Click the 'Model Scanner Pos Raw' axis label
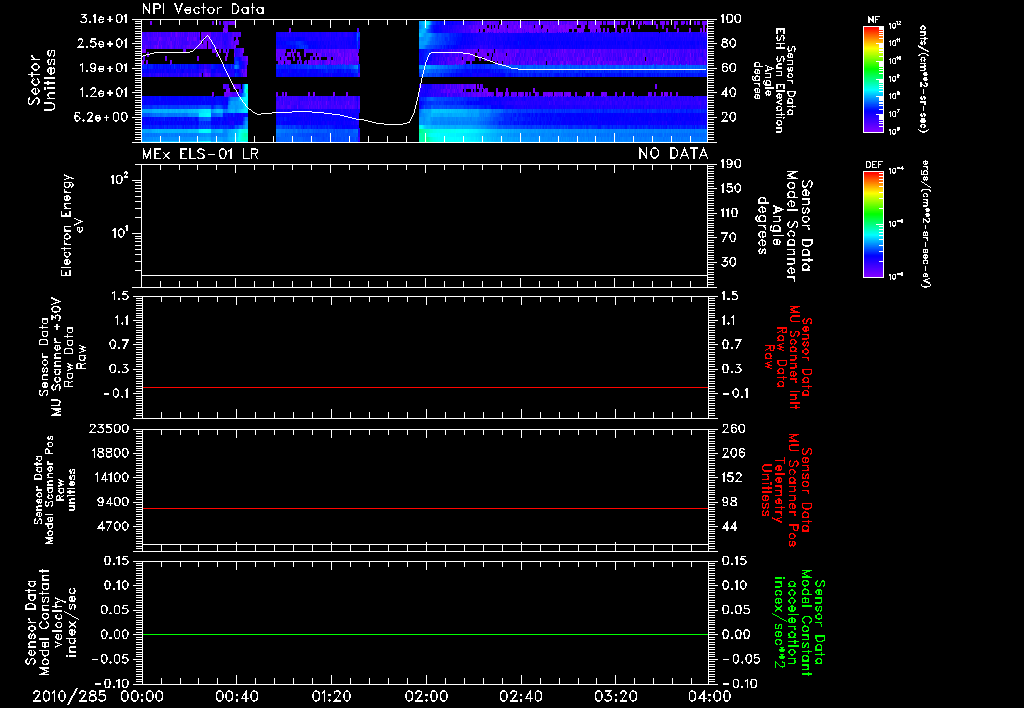The image size is (1024, 708). pyautogui.click(x=55, y=490)
